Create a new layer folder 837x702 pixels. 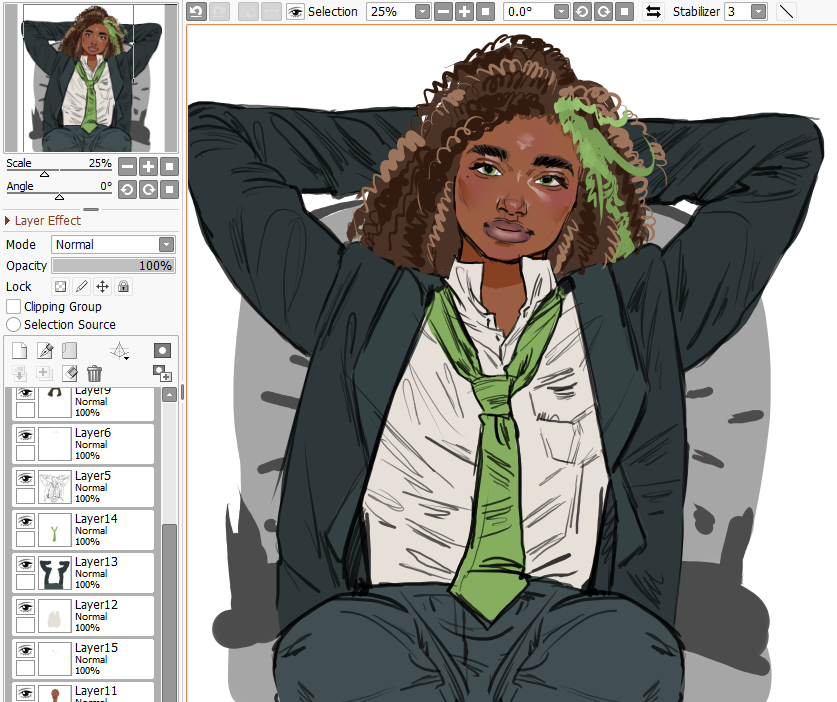(69, 351)
